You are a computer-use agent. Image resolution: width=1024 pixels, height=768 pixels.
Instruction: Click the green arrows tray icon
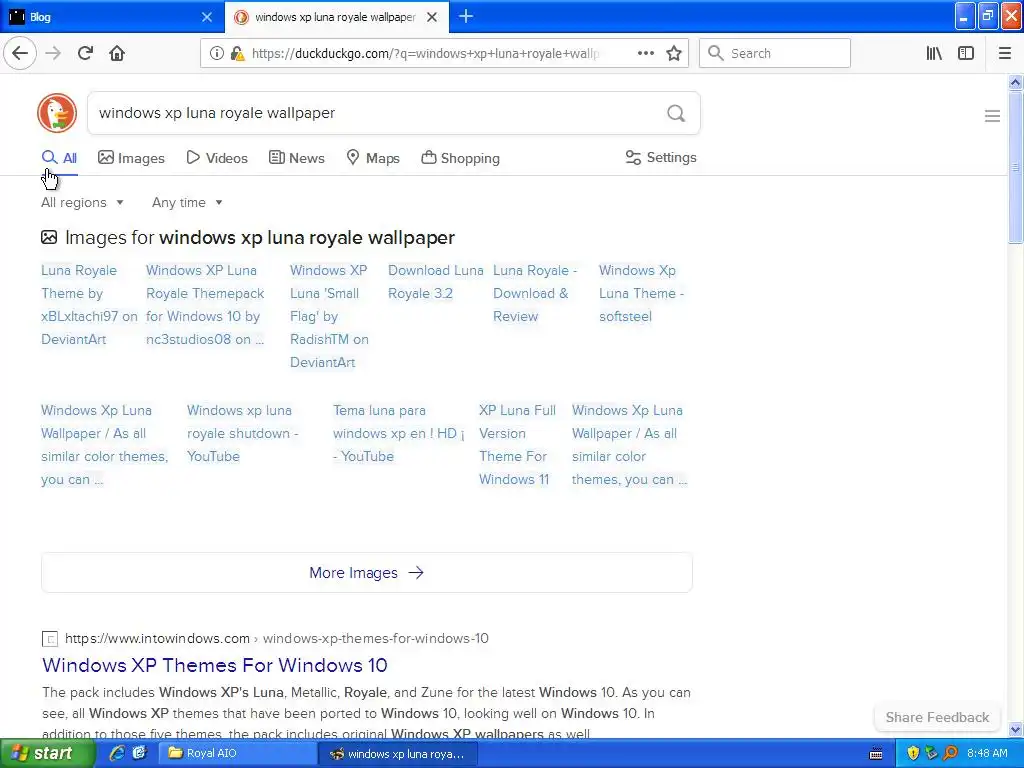931,753
